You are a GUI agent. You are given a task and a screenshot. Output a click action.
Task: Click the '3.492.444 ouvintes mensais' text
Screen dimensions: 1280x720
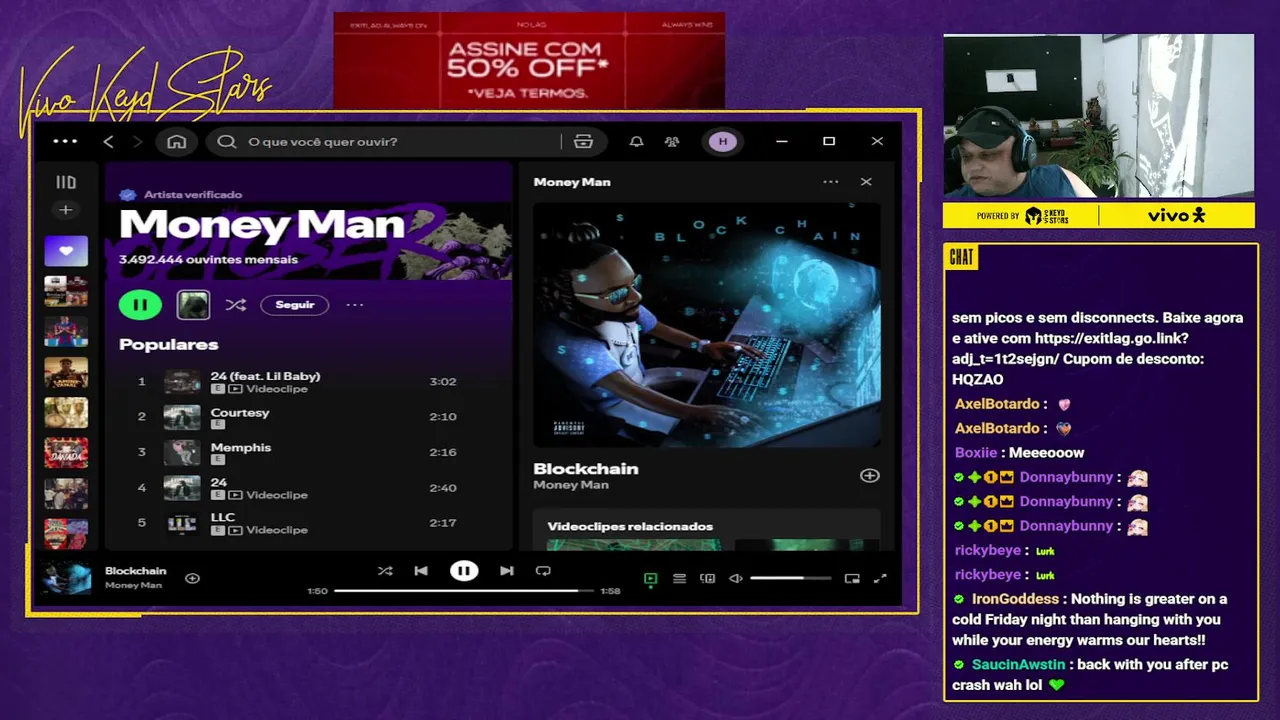208,259
